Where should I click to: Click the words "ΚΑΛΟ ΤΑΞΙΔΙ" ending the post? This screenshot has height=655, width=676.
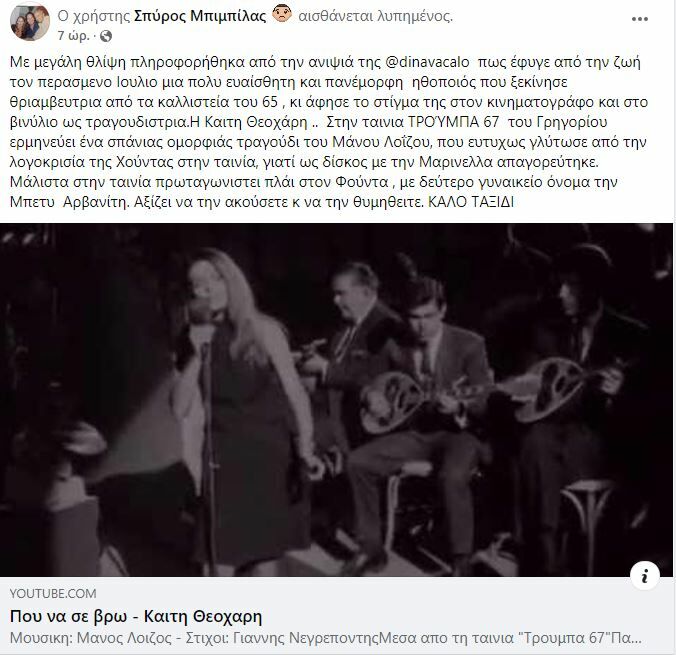click(x=471, y=202)
